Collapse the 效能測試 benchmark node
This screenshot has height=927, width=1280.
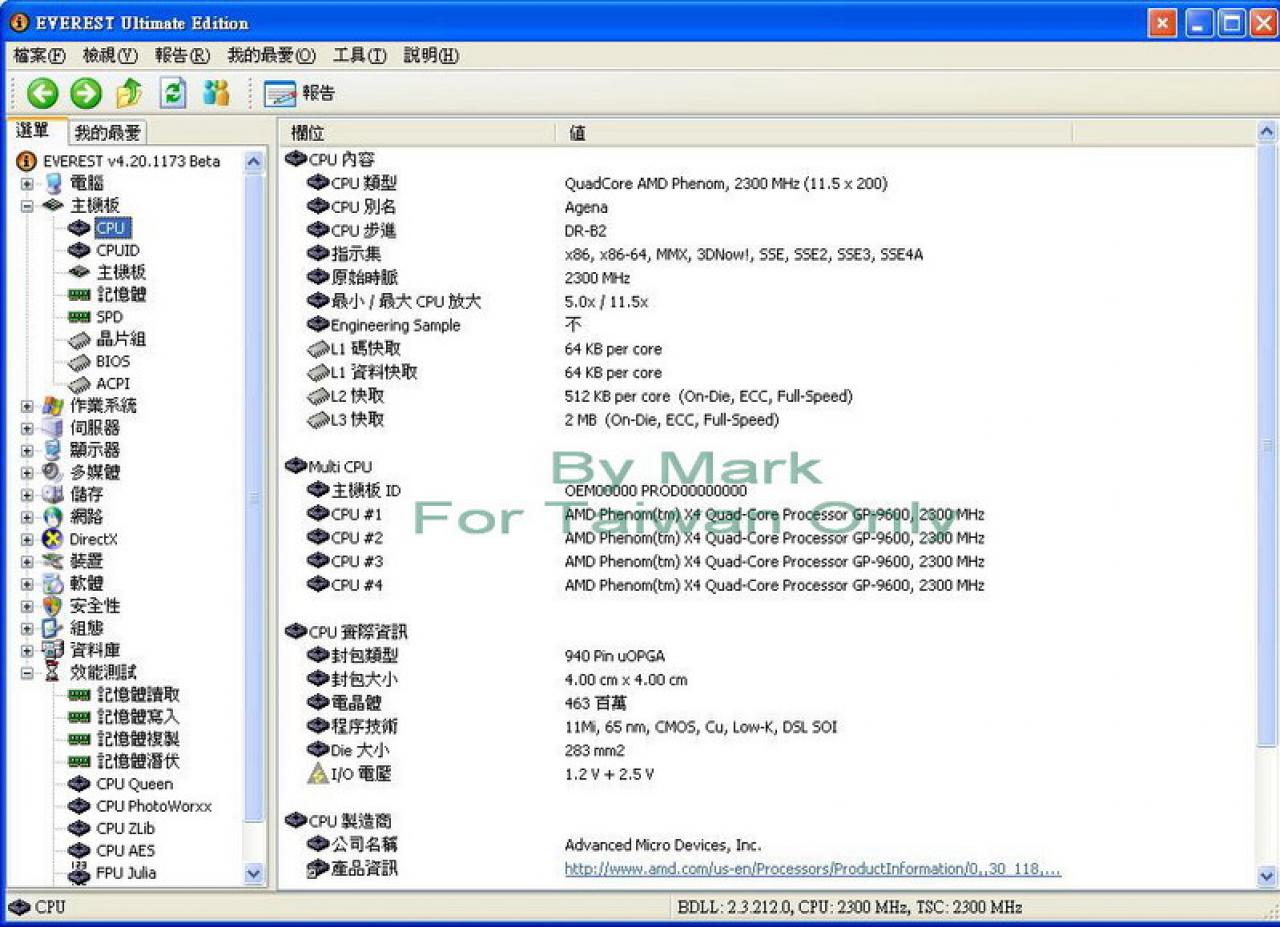point(27,673)
